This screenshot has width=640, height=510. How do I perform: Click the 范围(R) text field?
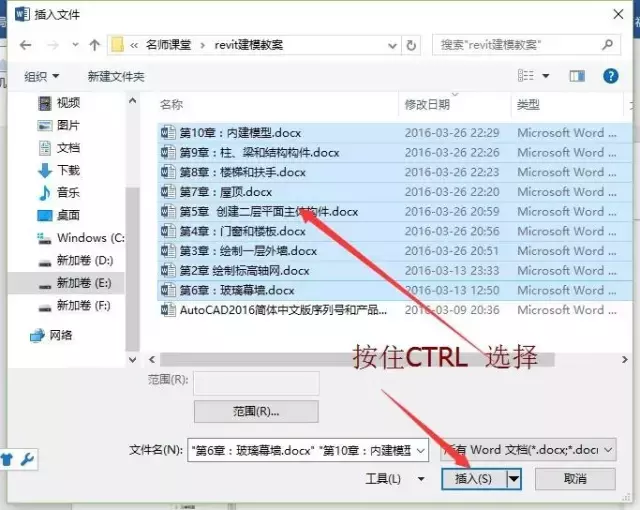coord(256,383)
